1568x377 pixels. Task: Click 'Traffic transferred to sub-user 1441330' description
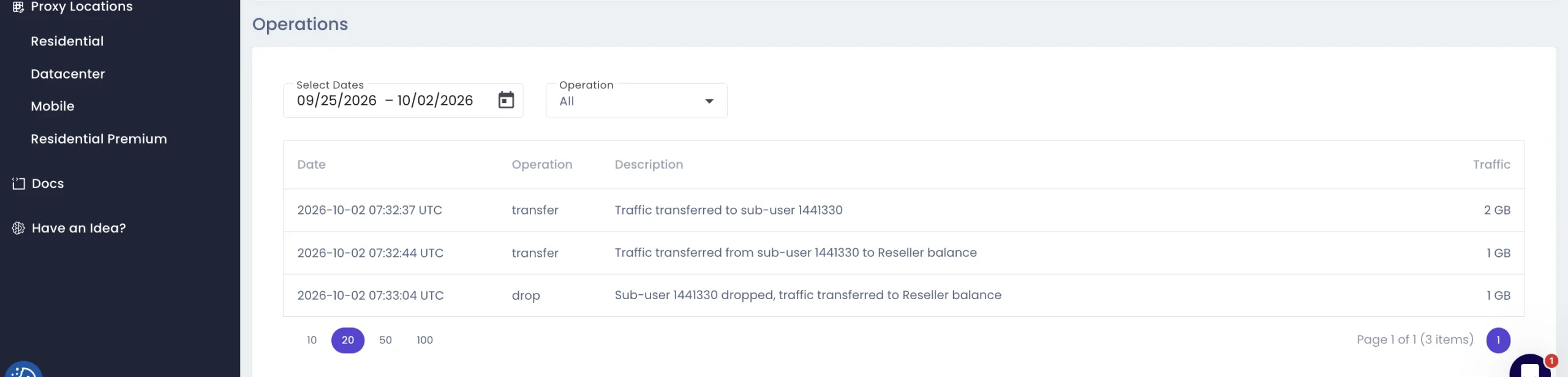[x=729, y=210]
